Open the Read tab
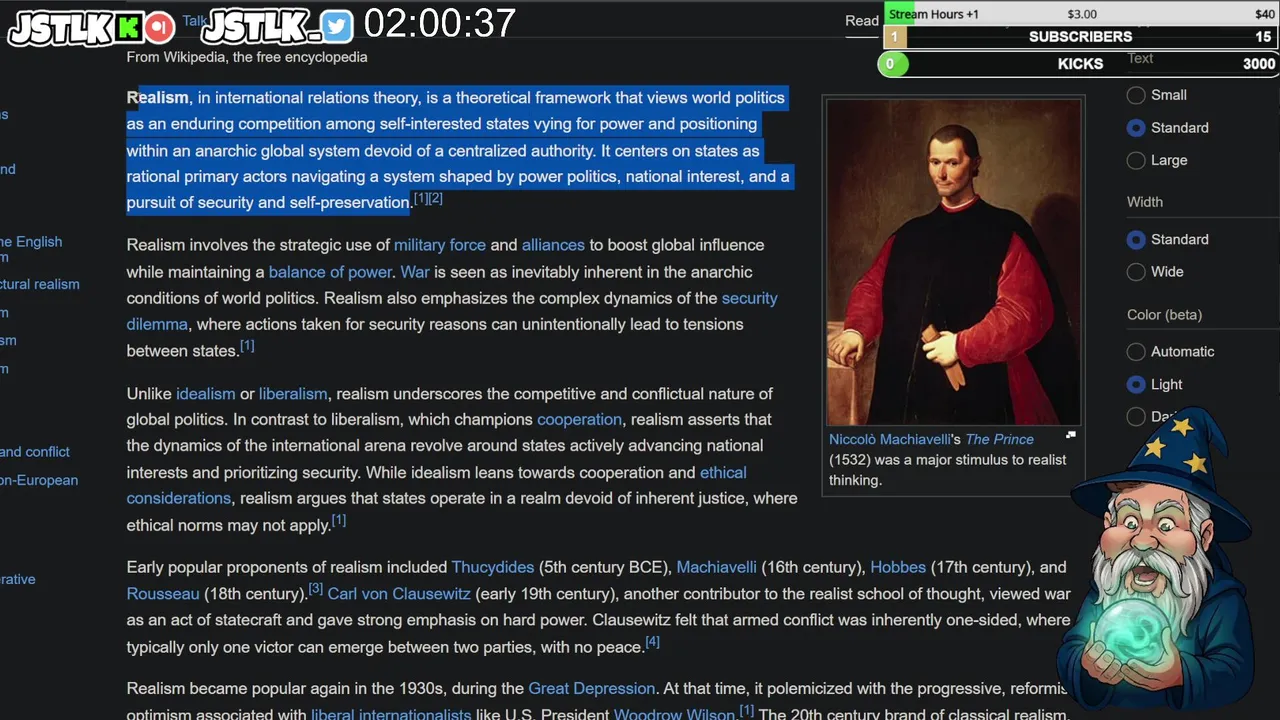 [x=862, y=21]
